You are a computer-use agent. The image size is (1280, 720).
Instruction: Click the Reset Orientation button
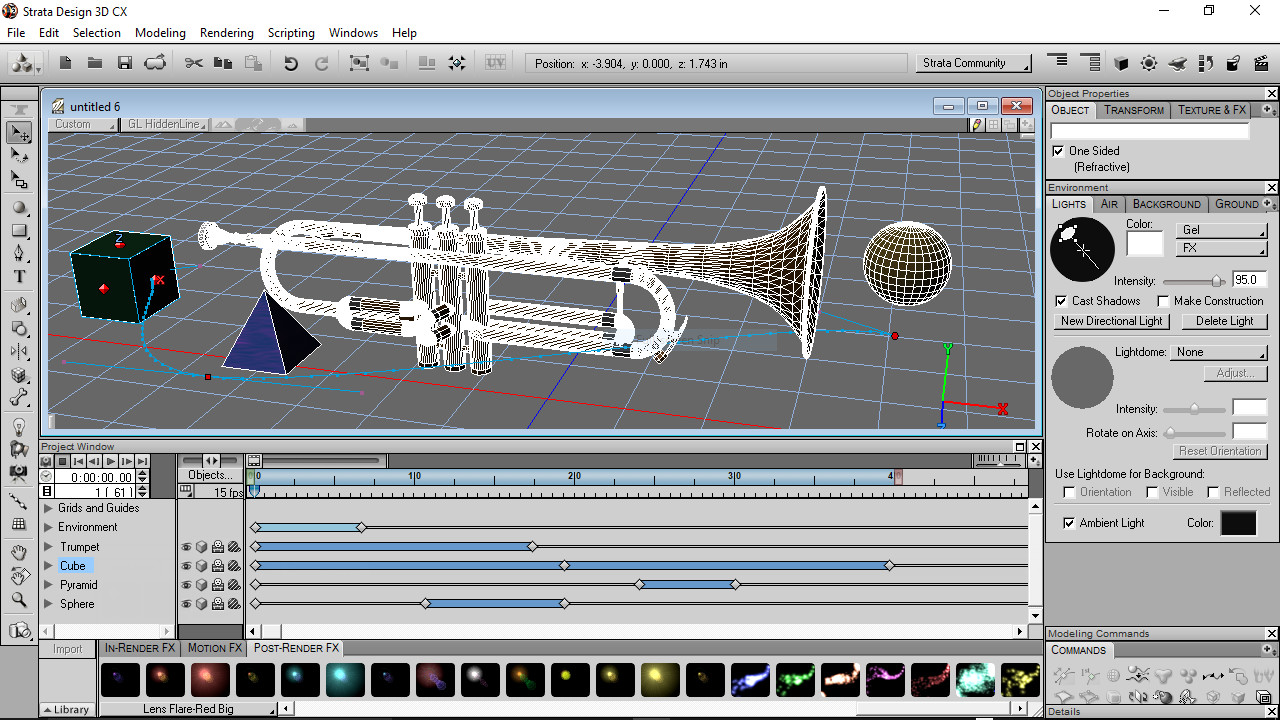1218,451
